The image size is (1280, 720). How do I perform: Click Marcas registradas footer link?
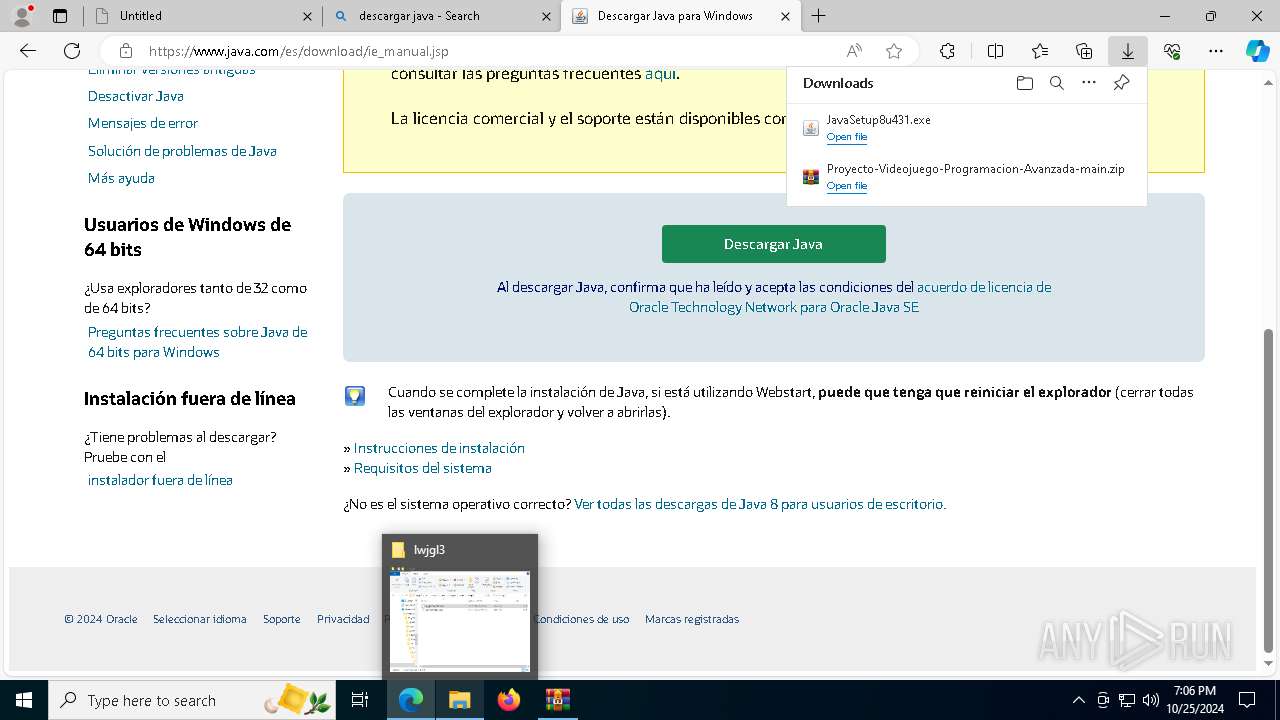point(692,619)
